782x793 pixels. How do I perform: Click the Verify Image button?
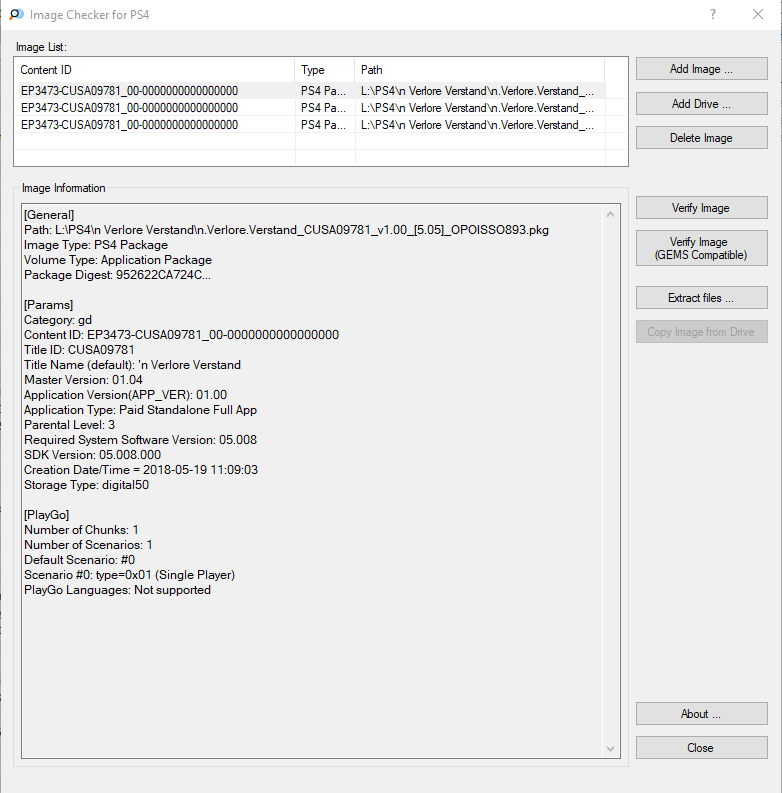click(702, 208)
